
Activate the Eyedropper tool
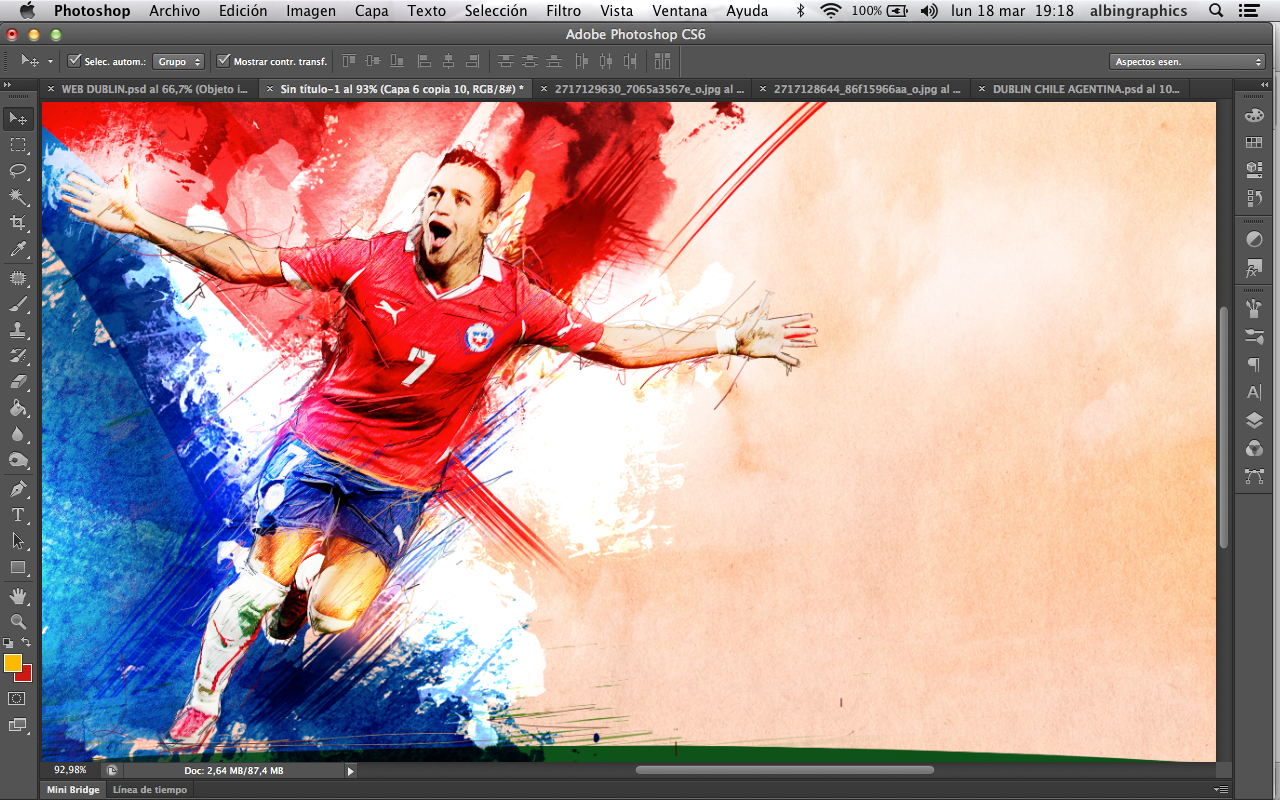18,249
